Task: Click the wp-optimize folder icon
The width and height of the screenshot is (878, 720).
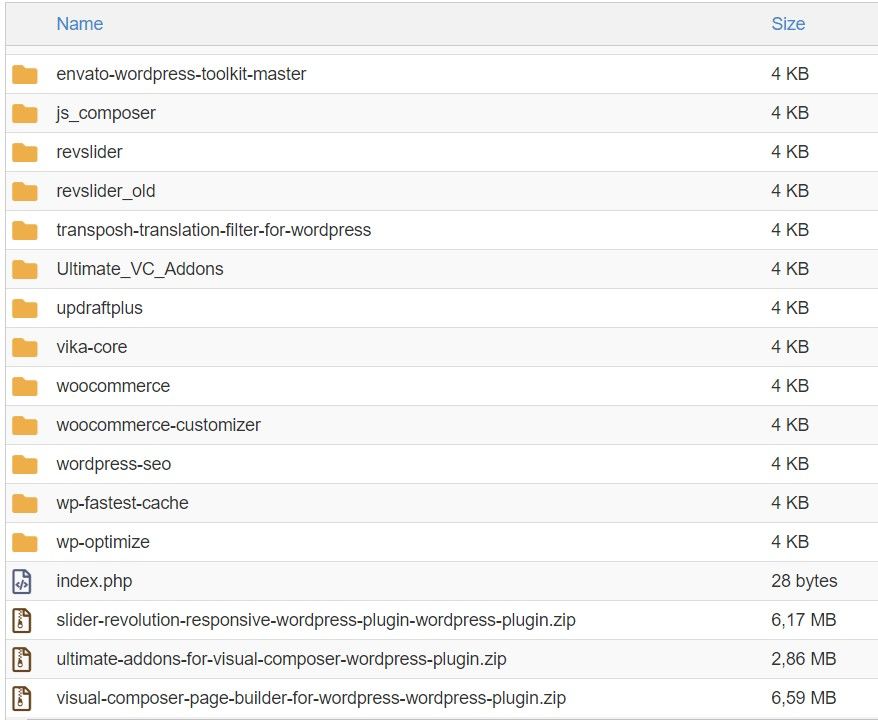Action: click(25, 542)
